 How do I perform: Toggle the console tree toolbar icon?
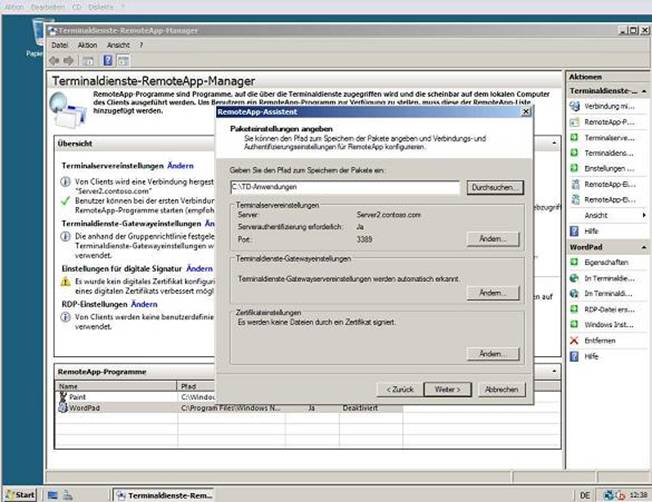pyautogui.click(x=88, y=61)
